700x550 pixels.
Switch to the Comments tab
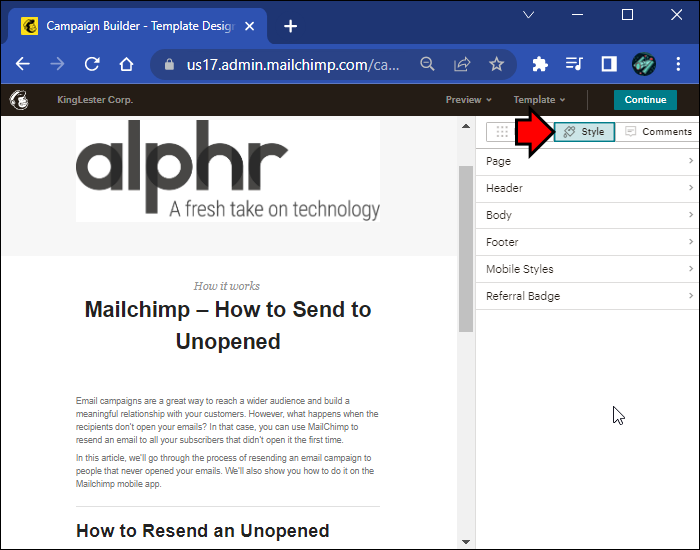(x=658, y=132)
